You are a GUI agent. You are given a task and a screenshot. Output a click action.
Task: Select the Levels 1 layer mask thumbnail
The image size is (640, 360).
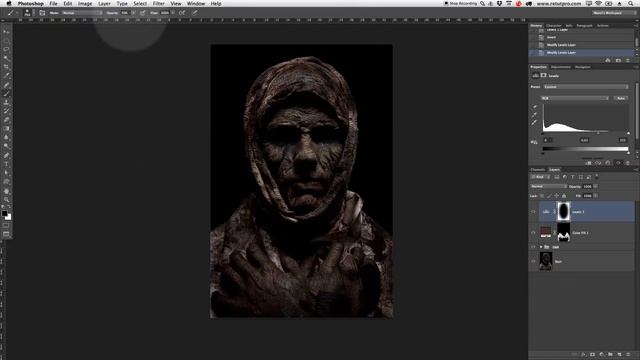pos(564,211)
